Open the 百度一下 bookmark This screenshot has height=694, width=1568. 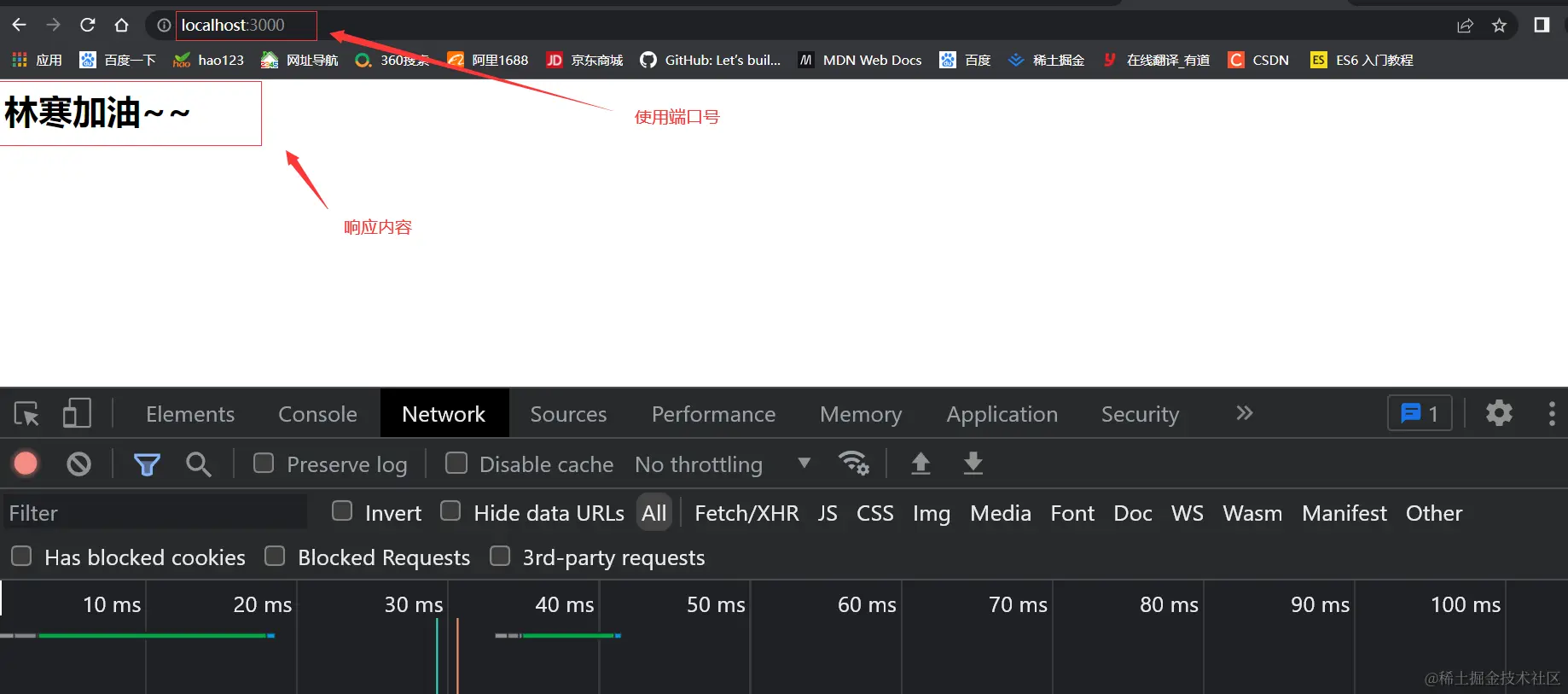click(x=118, y=60)
